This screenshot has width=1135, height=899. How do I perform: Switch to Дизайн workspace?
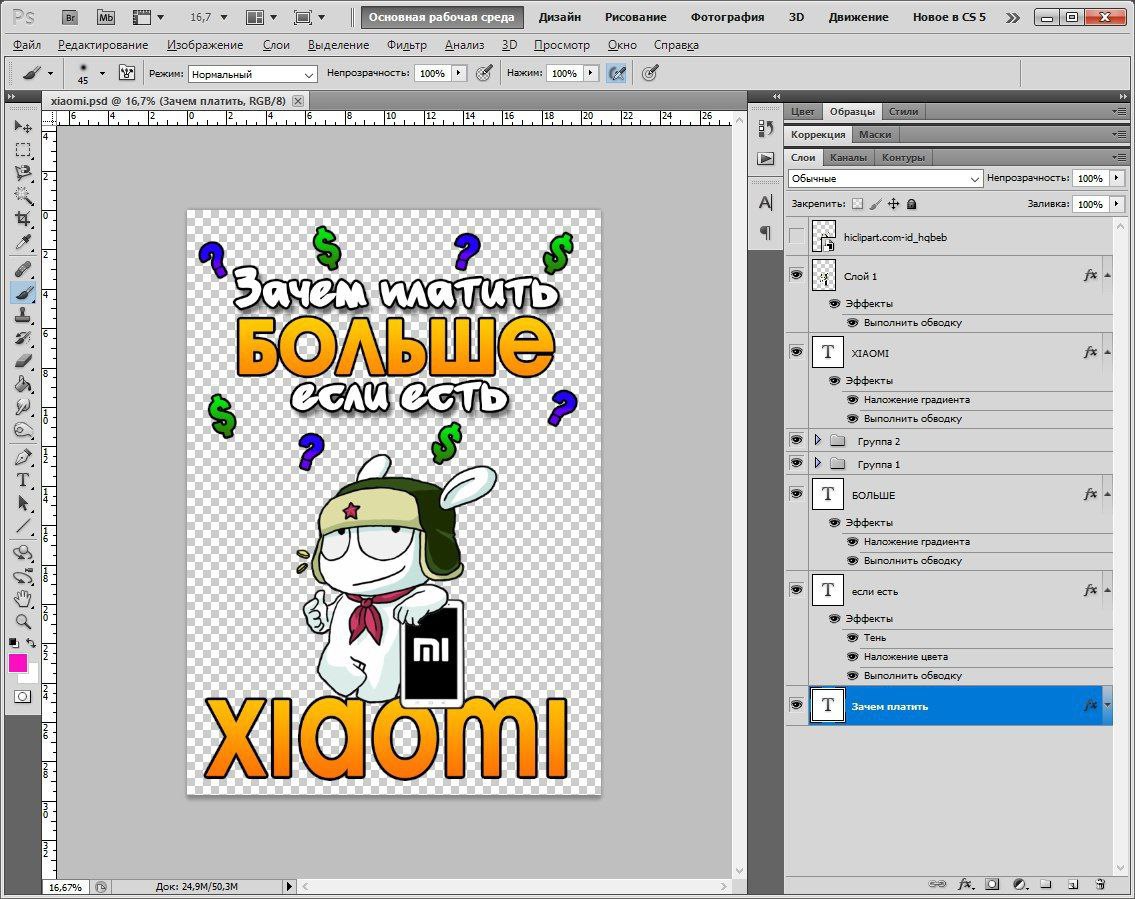coord(560,17)
